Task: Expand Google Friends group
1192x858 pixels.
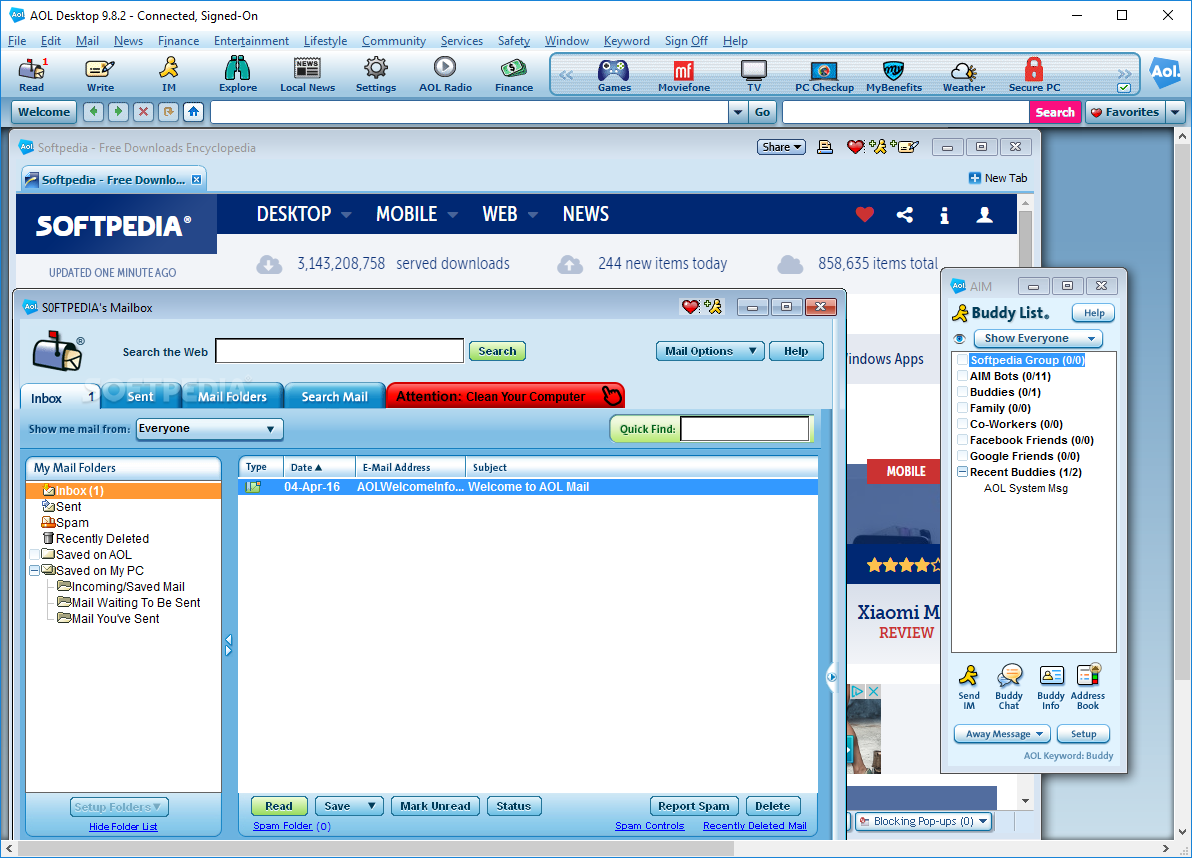Action: (962, 456)
